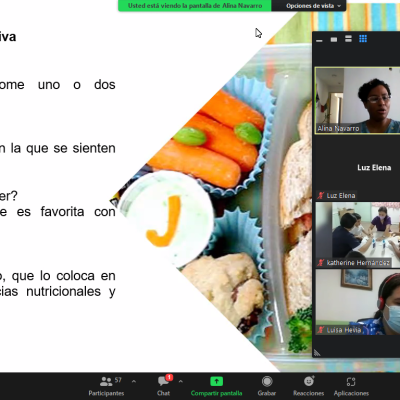Click the resize handle of the video panel
Screen dimensions: 400x400
[x=317, y=353]
